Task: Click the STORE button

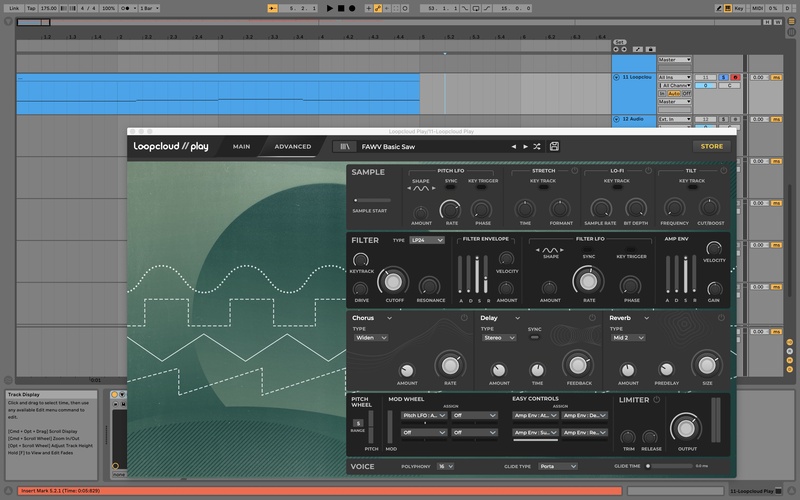Action: (x=711, y=146)
